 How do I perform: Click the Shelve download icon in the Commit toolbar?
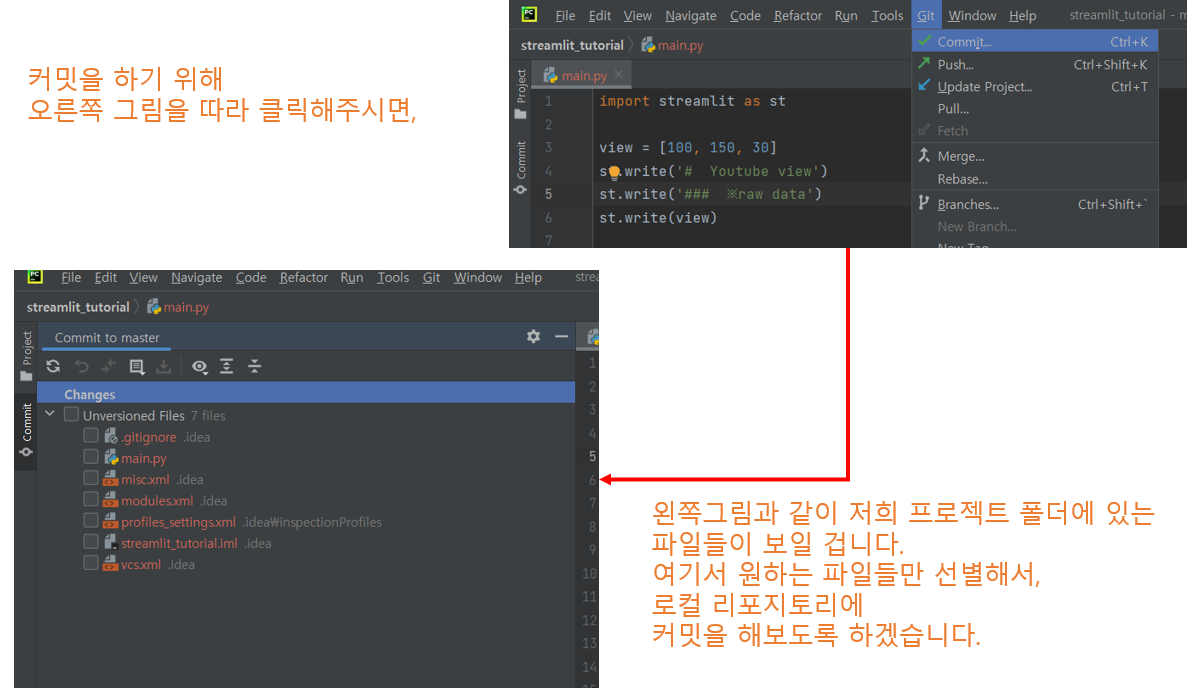(164, 366)
